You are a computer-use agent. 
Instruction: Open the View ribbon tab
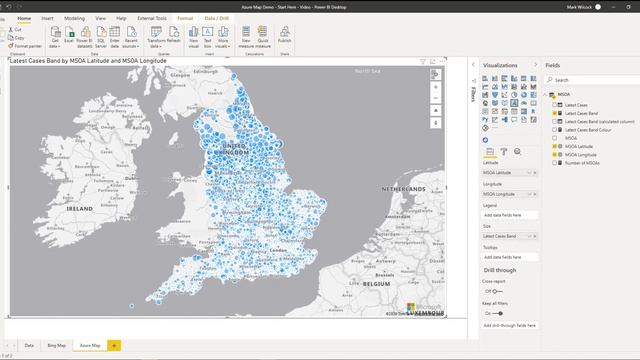pyautogui.click(x=100, y=18)
